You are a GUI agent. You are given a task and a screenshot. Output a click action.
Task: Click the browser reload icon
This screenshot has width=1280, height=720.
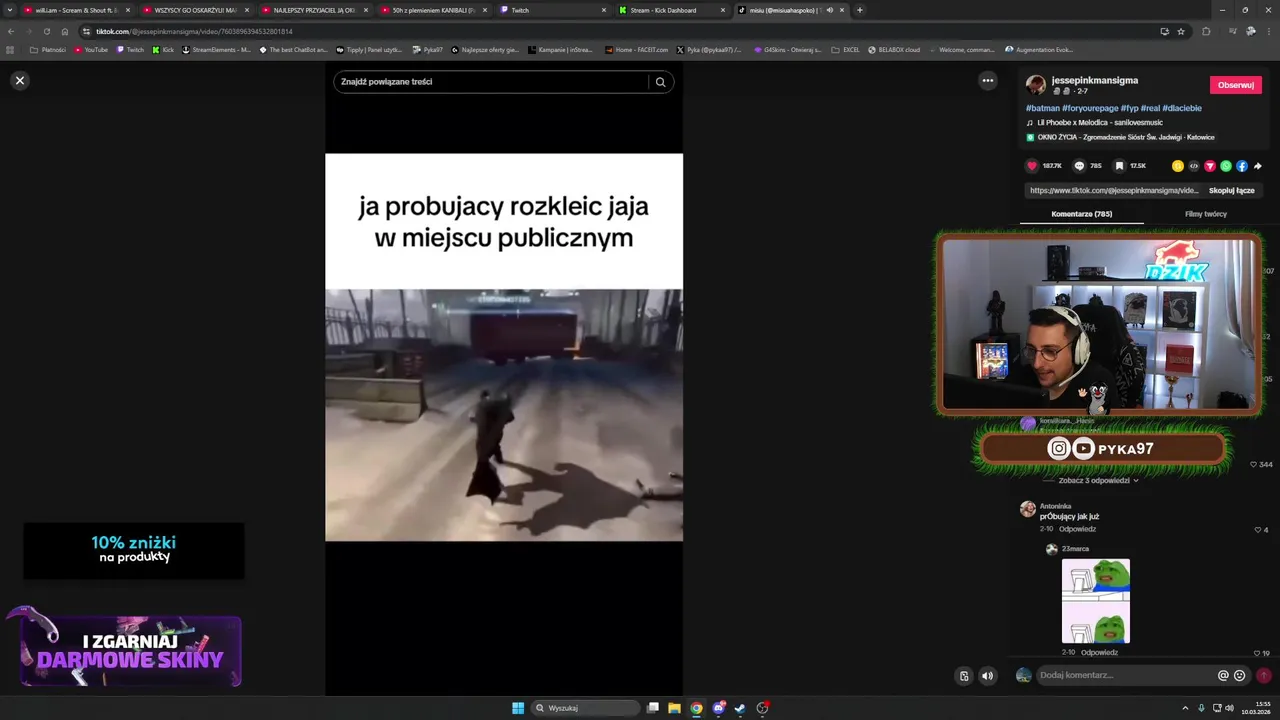[46, 31]
